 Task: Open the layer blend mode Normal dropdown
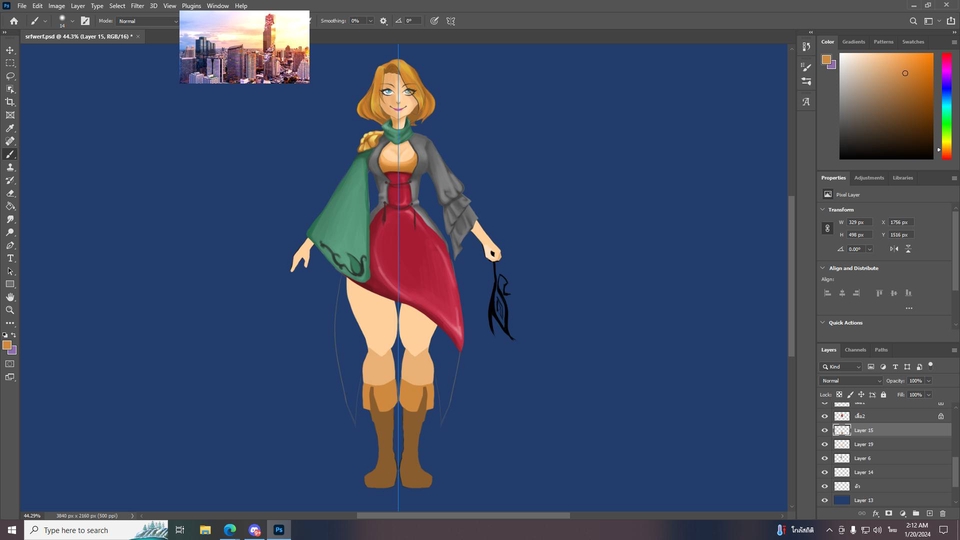point(851,381)
